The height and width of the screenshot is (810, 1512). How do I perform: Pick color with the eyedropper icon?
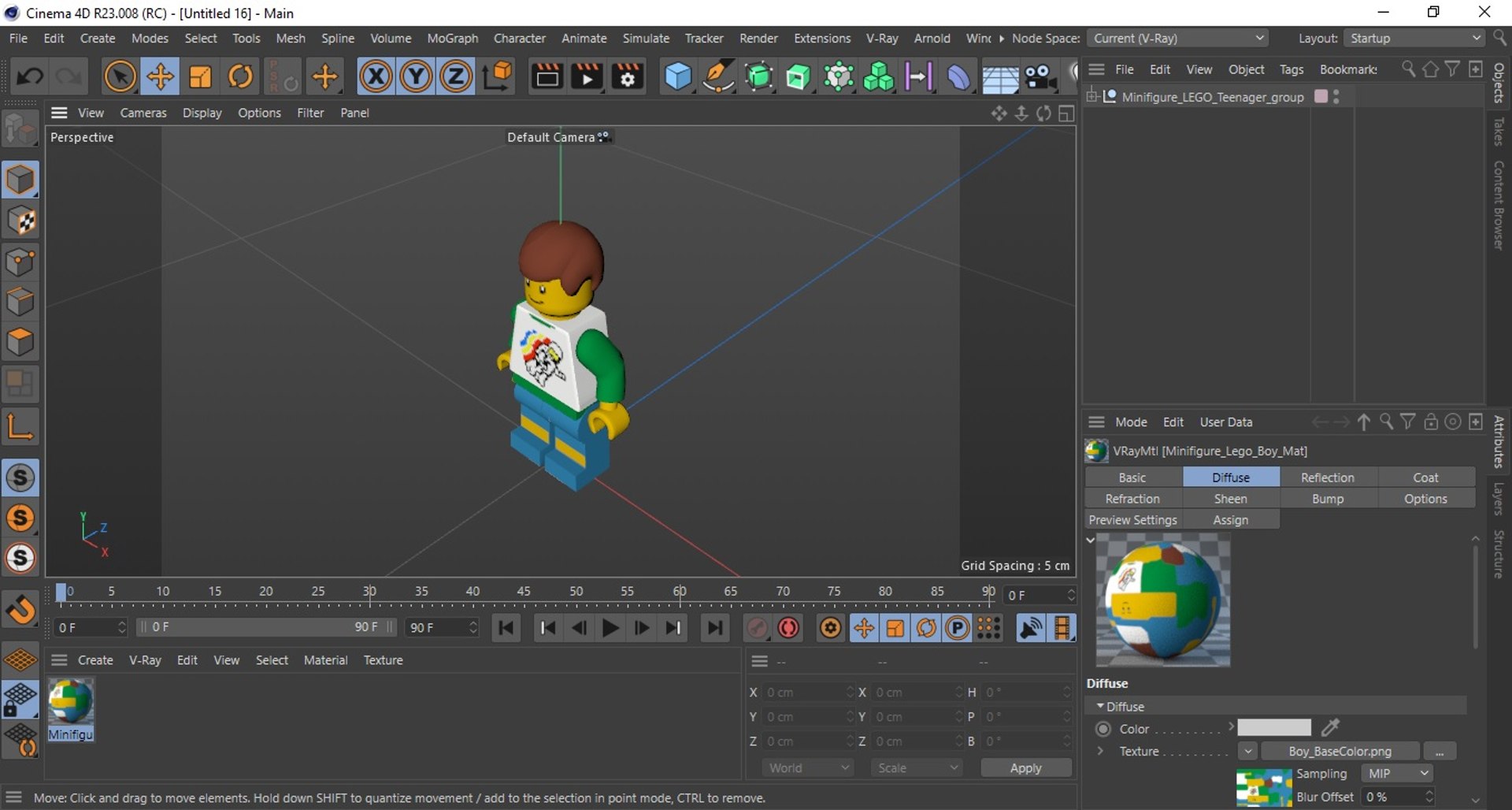point(1330,727)
